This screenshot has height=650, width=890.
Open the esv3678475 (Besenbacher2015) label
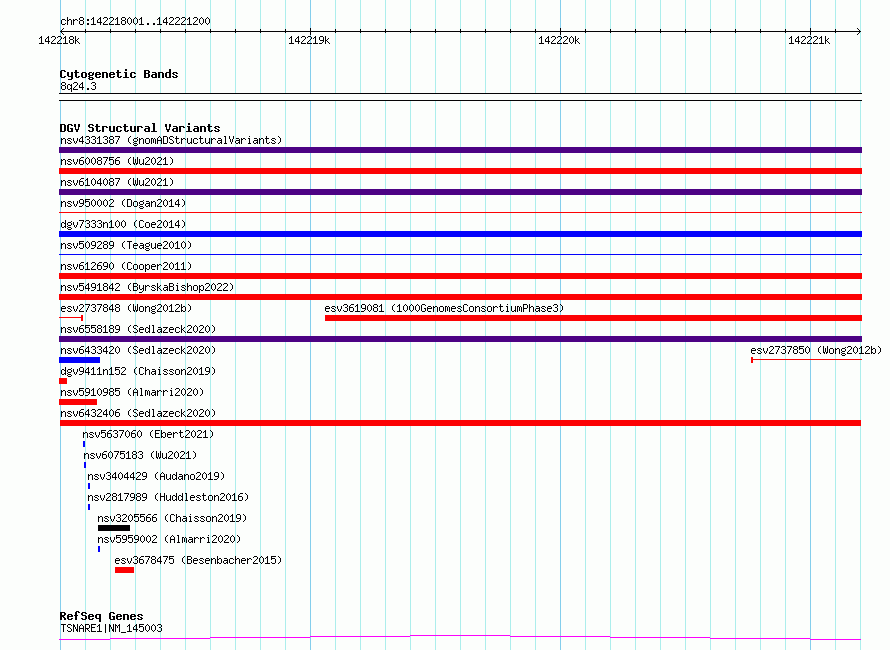[x=198, y=560]
